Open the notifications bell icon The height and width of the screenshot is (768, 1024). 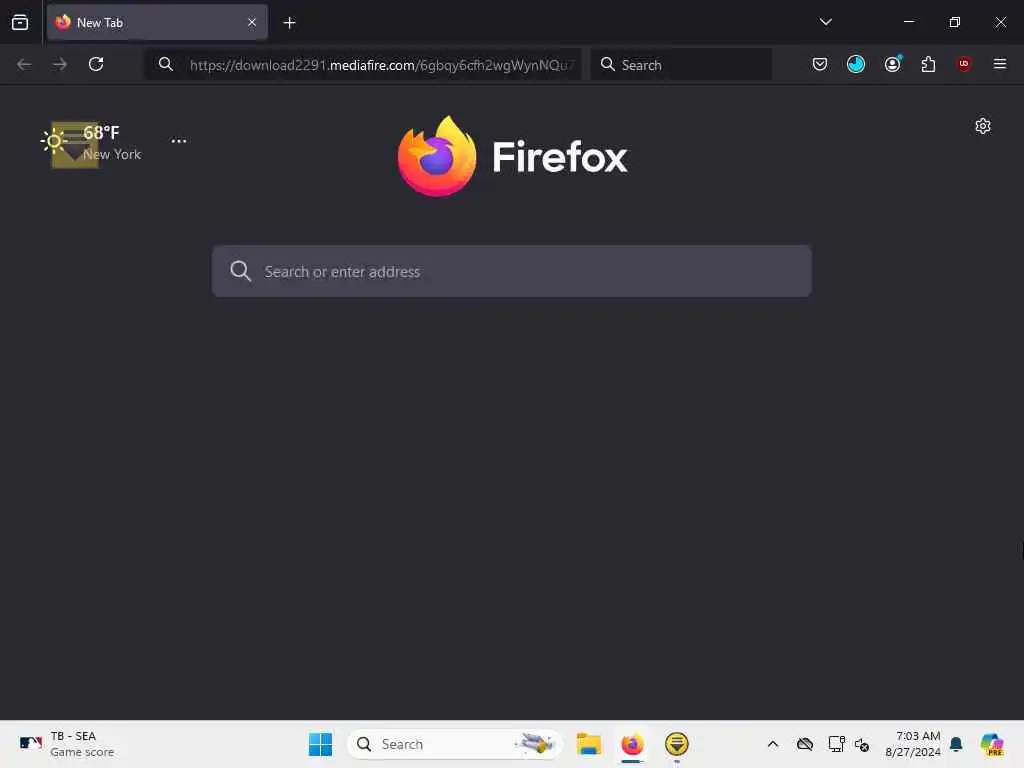coord(956,744)
